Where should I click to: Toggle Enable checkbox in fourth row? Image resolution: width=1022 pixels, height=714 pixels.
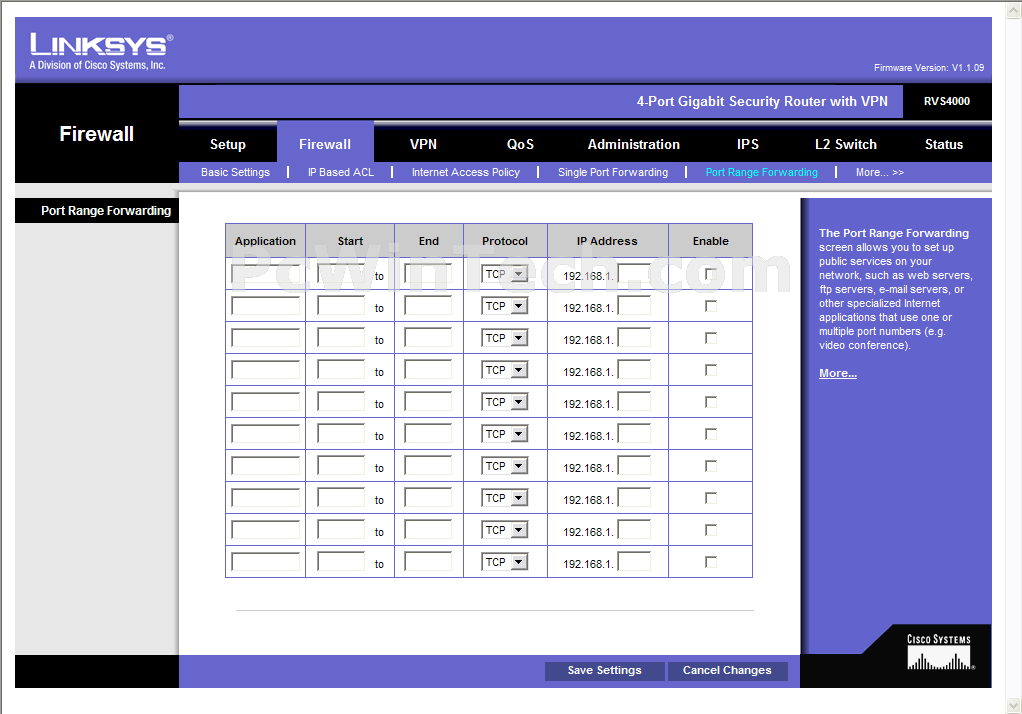710,370
